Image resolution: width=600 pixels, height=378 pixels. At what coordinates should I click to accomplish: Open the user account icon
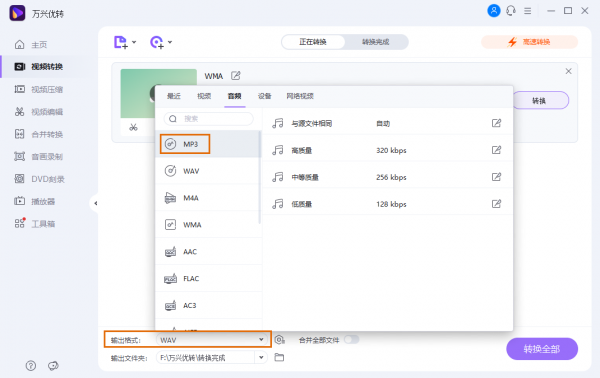494,11
